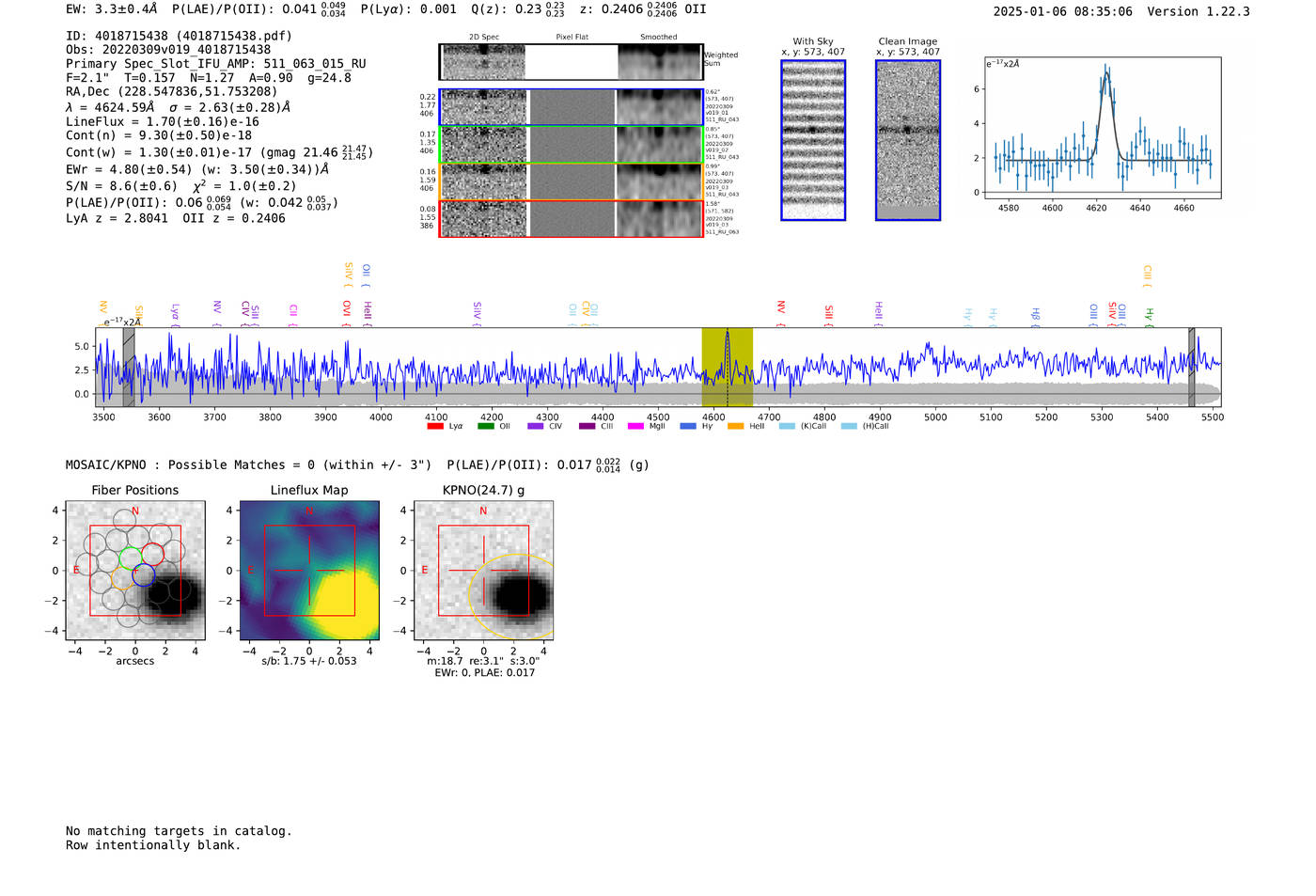
Task: Click the λ = 4624.59Å value line
Action: pos(178,107)
